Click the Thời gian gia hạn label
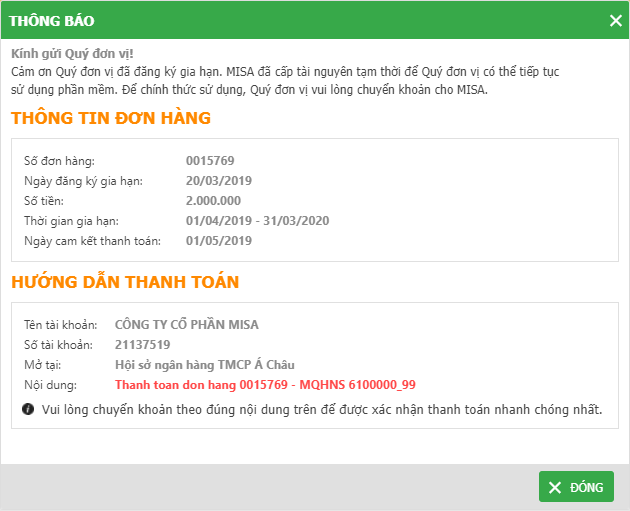The image size is (630, 511). point(72,221)
